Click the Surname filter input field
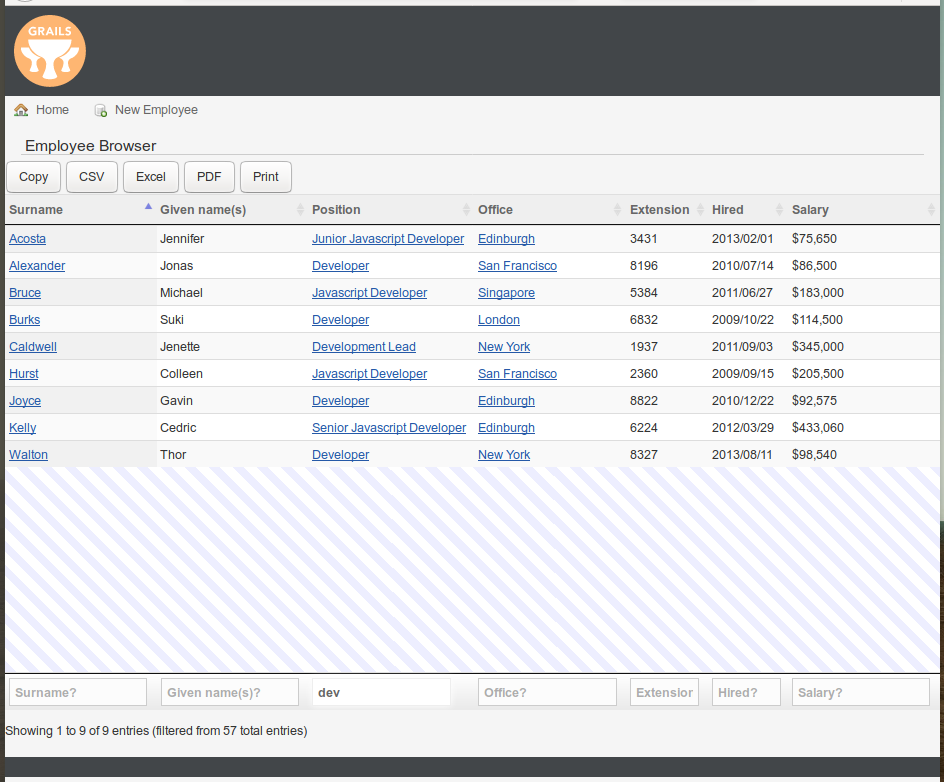Screen dimensions: 944x782 77,691
